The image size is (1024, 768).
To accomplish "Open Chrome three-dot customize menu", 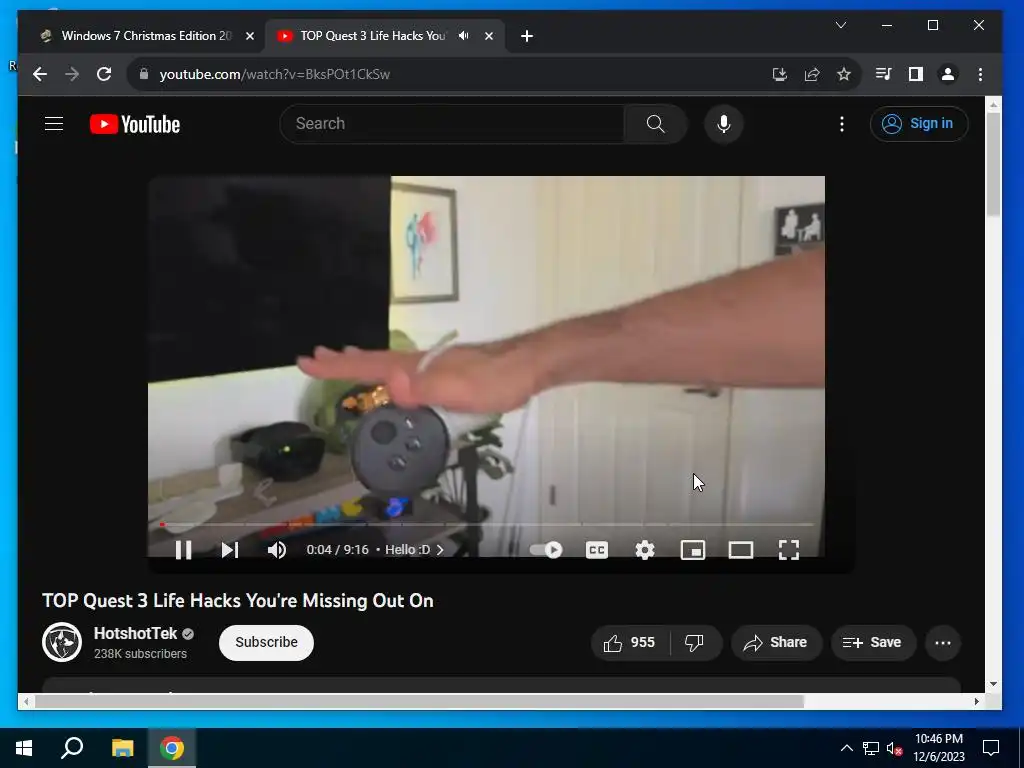I will coord(980,74).
